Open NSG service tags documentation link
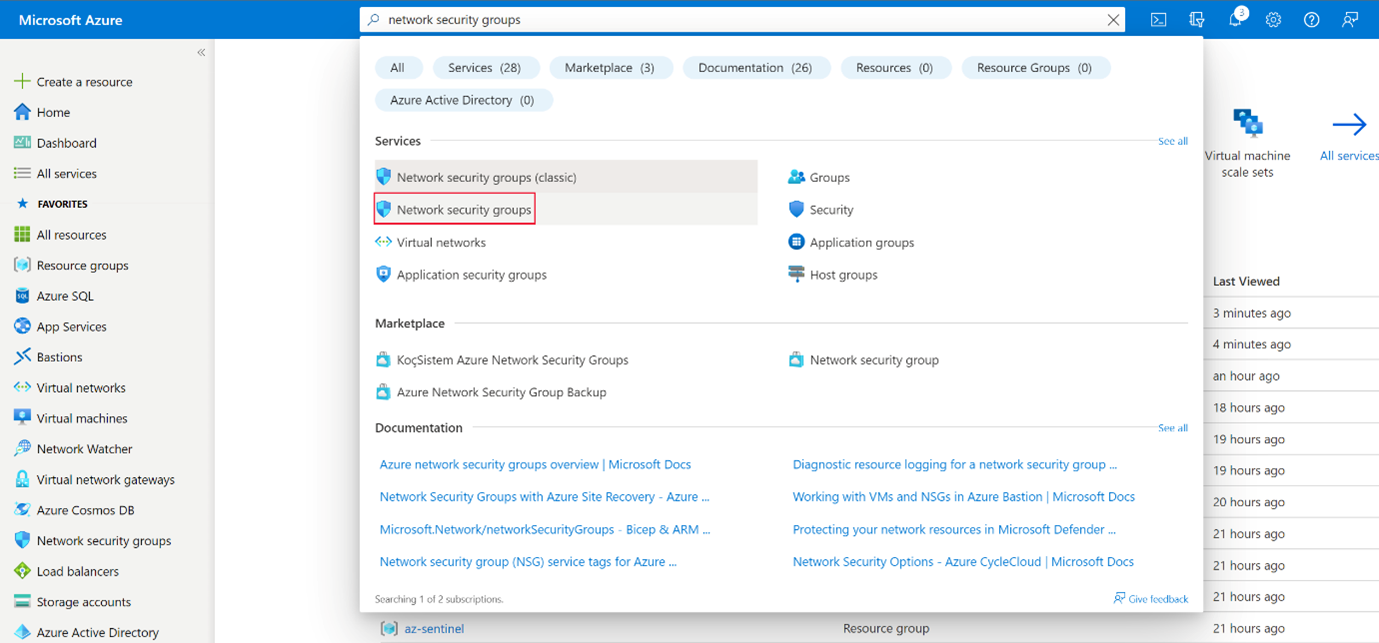This screenshot has height=643, width=1379. click(528, 562)
